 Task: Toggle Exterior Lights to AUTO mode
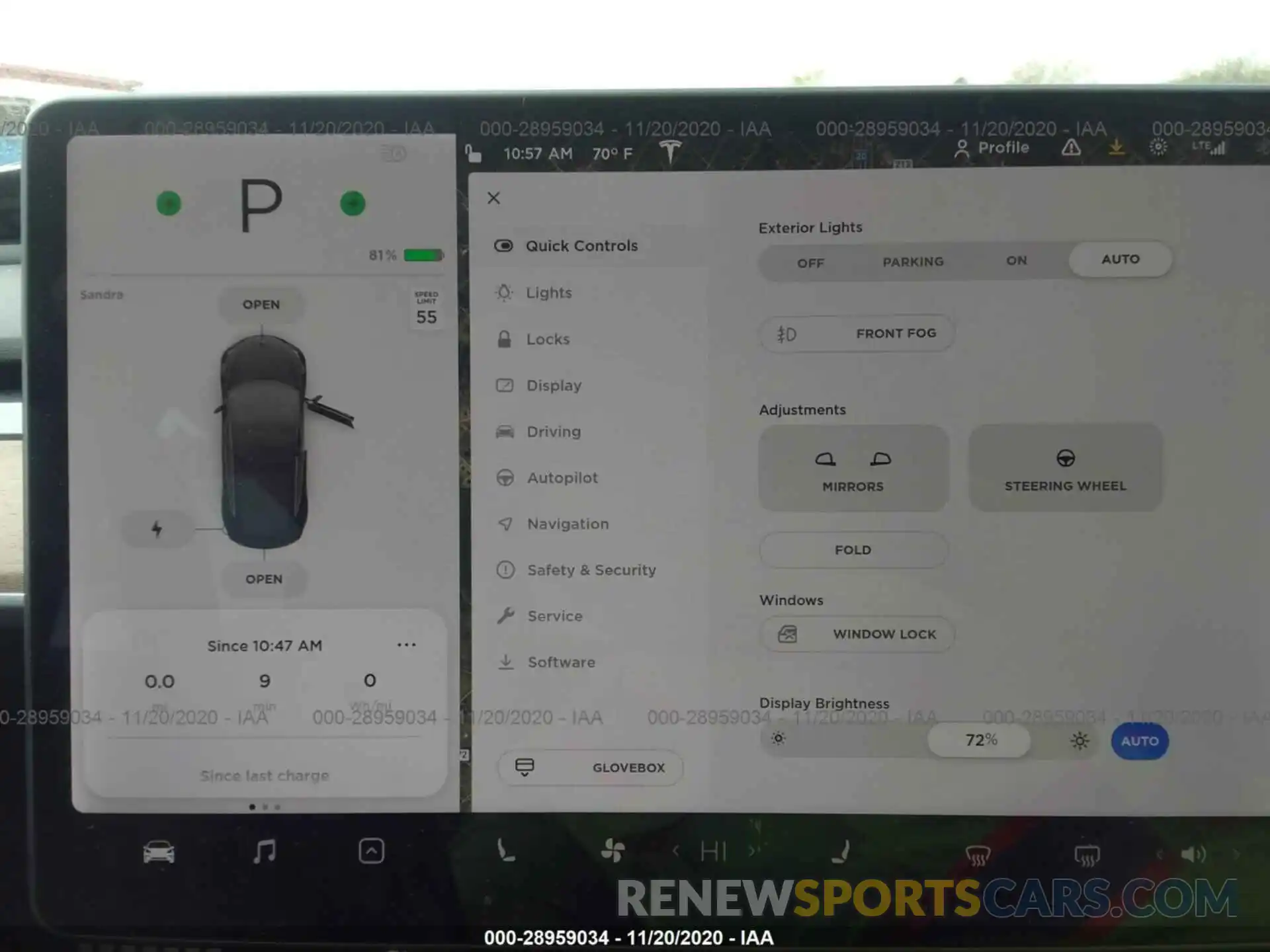click(1120, 259)
